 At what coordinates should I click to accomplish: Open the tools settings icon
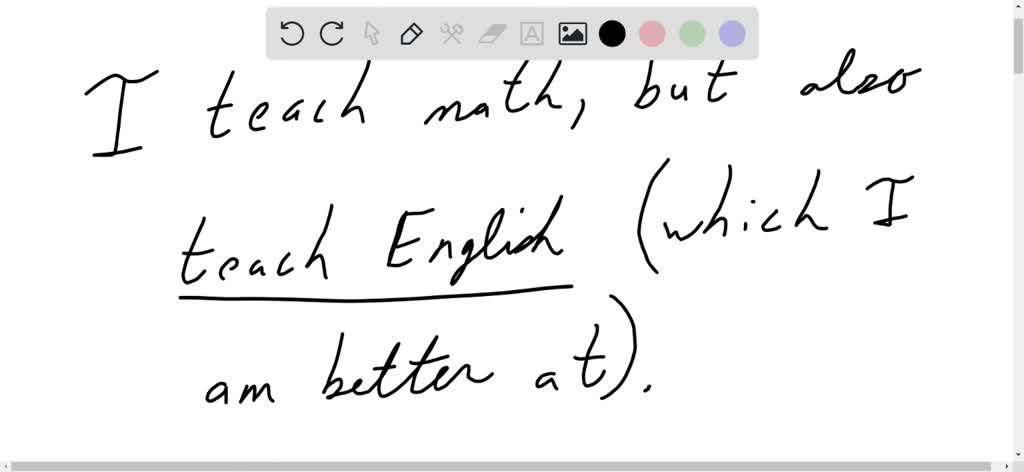click(x=451, y=33)
